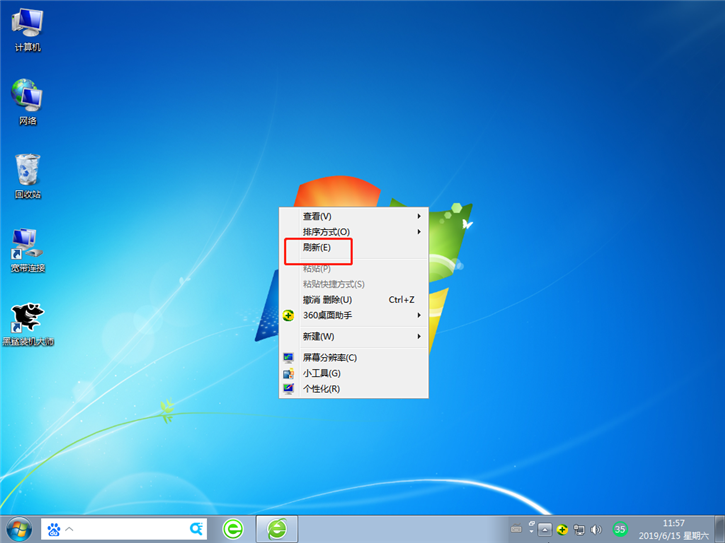Select the 网络 desktop icon
Screen dimensions: 725x543
click(27, 100)
